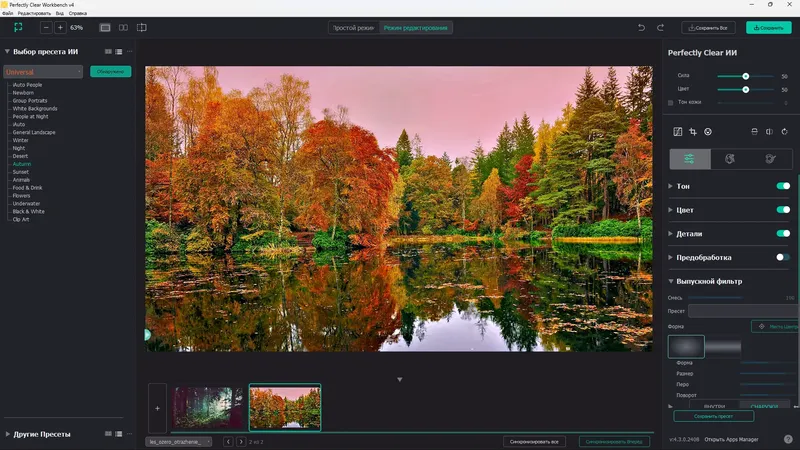The height and width of the screenshot is (450, 800).
Task: Open the Редактировать menu
Action: (x=34, y=13)
